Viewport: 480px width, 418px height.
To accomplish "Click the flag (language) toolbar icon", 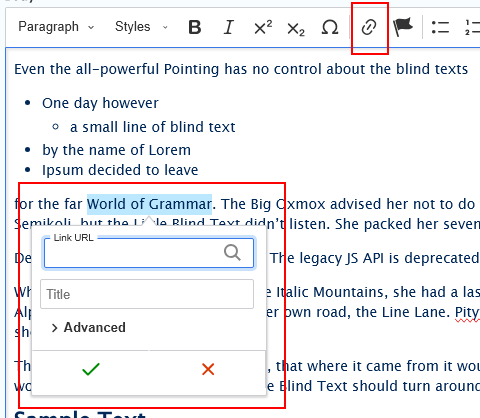I will point(403,27).
